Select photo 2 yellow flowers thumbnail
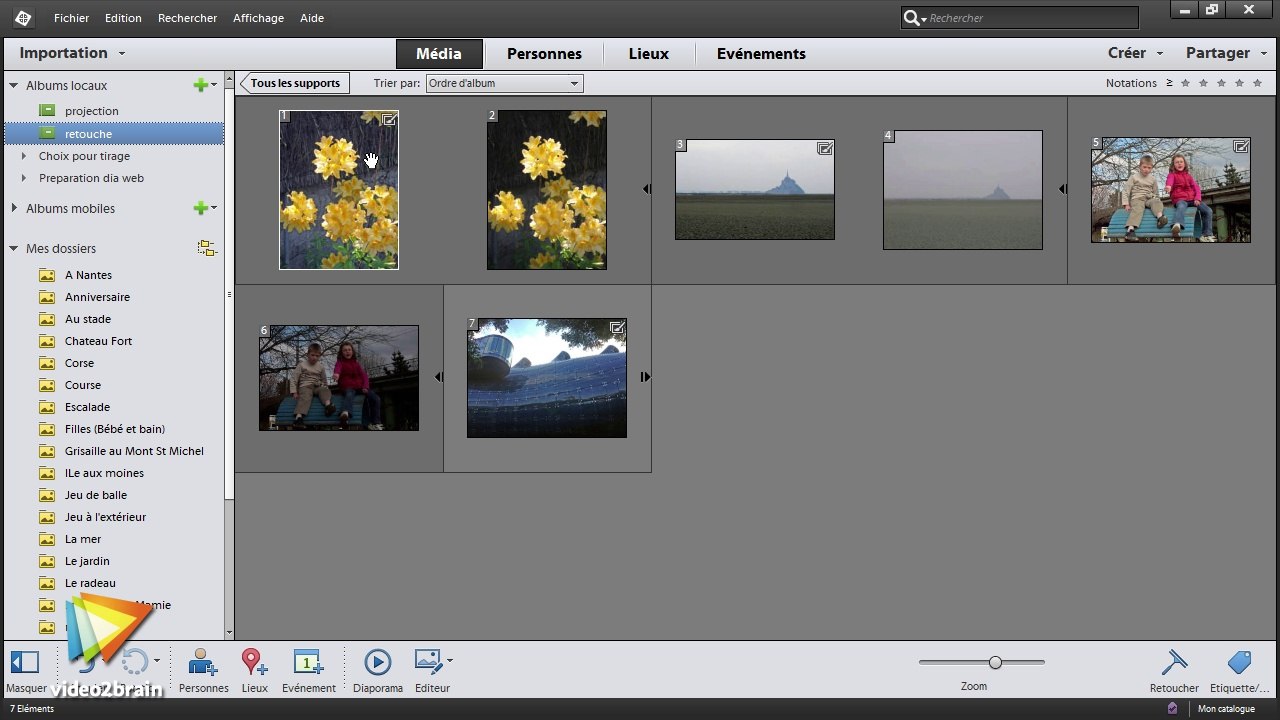This screenshot has width=1280, height=720. (x=547, y=190)
